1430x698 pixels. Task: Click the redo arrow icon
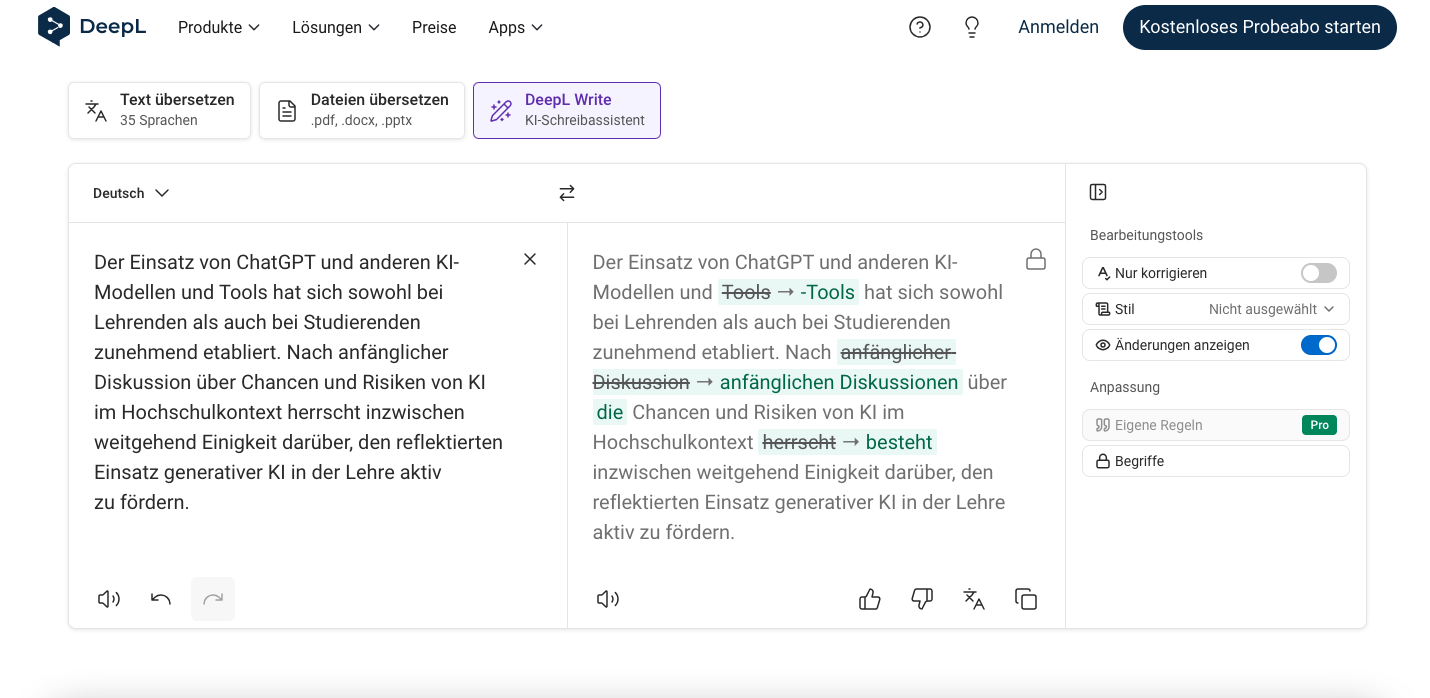pyautogui.click(x=212, y=598)
